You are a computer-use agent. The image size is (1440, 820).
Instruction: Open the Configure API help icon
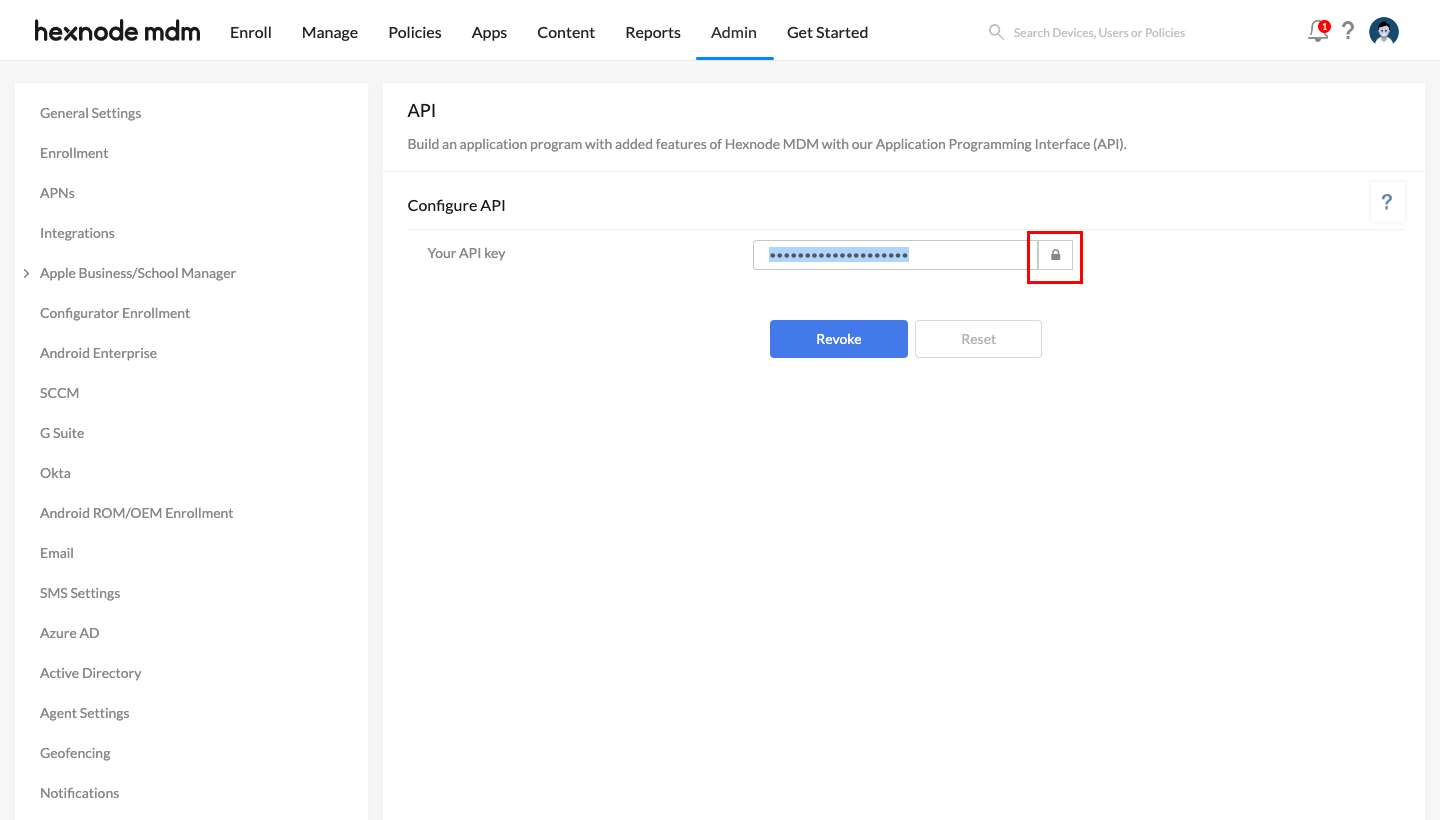point(1387,202)
